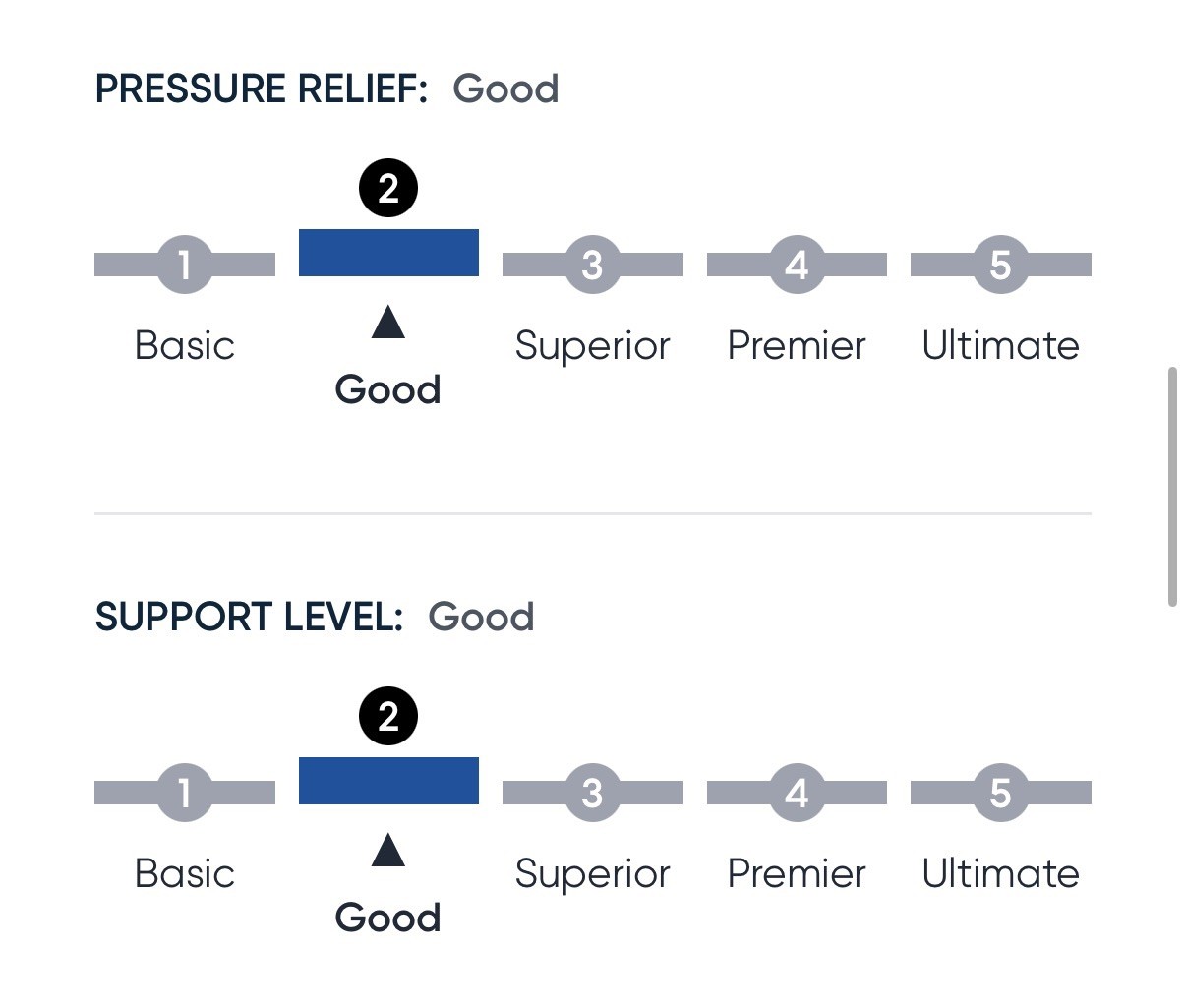Select level 3 circle in Support Level scale
The height and width of the screenshot is (1008, 1186).
(x=592, y=793)
